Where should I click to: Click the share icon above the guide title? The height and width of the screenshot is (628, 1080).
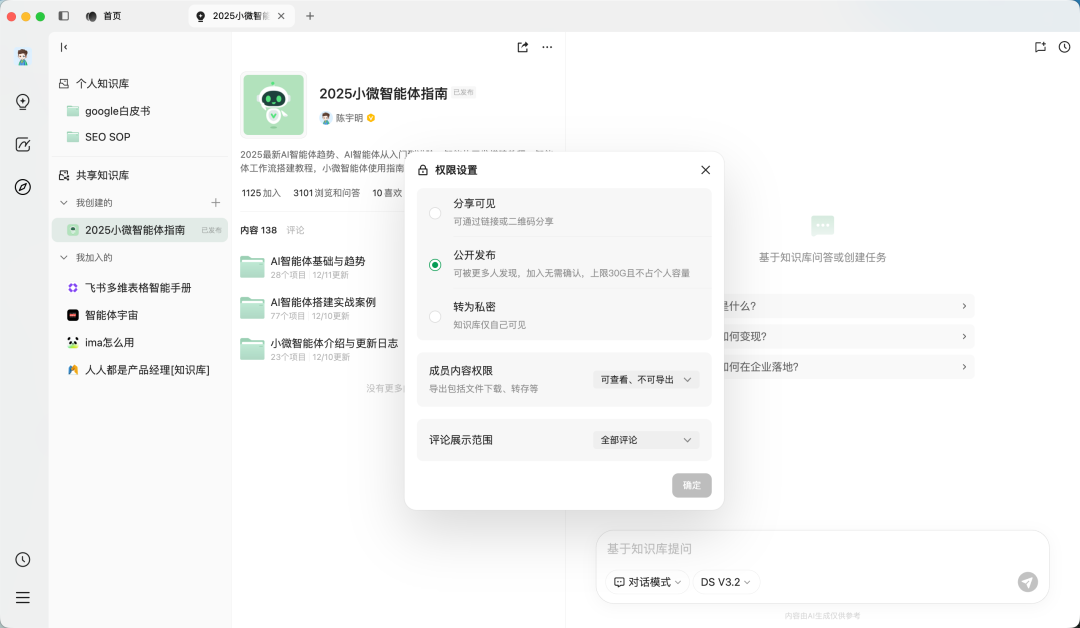(521, 47)
